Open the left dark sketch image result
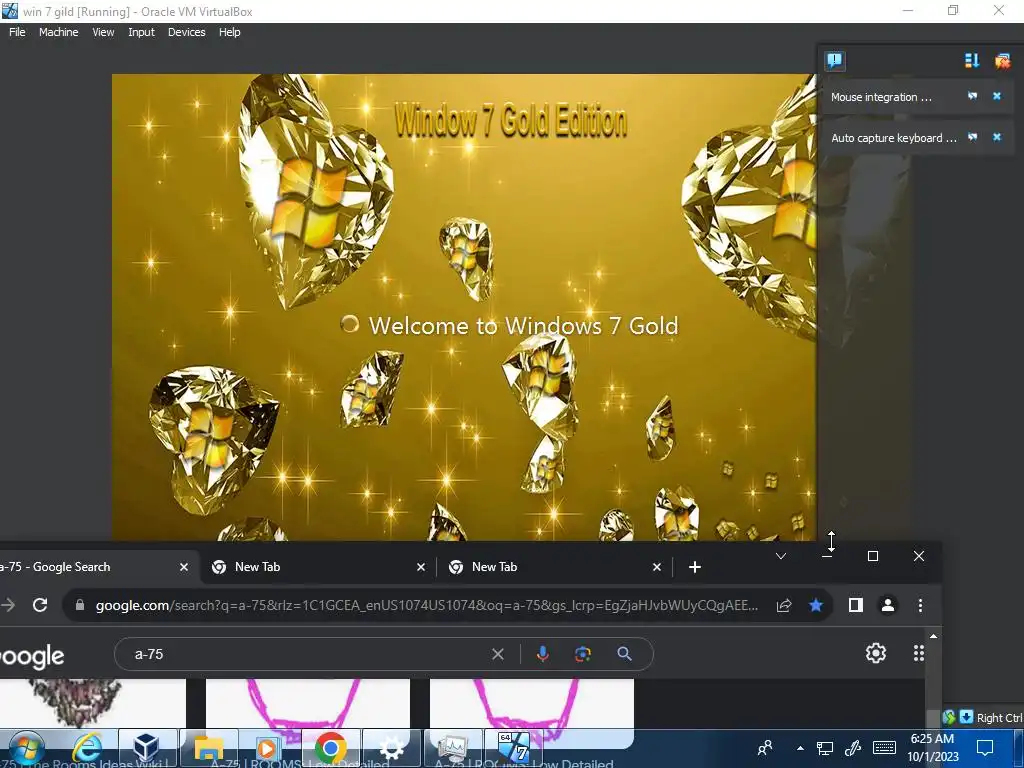 click(x=93, y=704)
